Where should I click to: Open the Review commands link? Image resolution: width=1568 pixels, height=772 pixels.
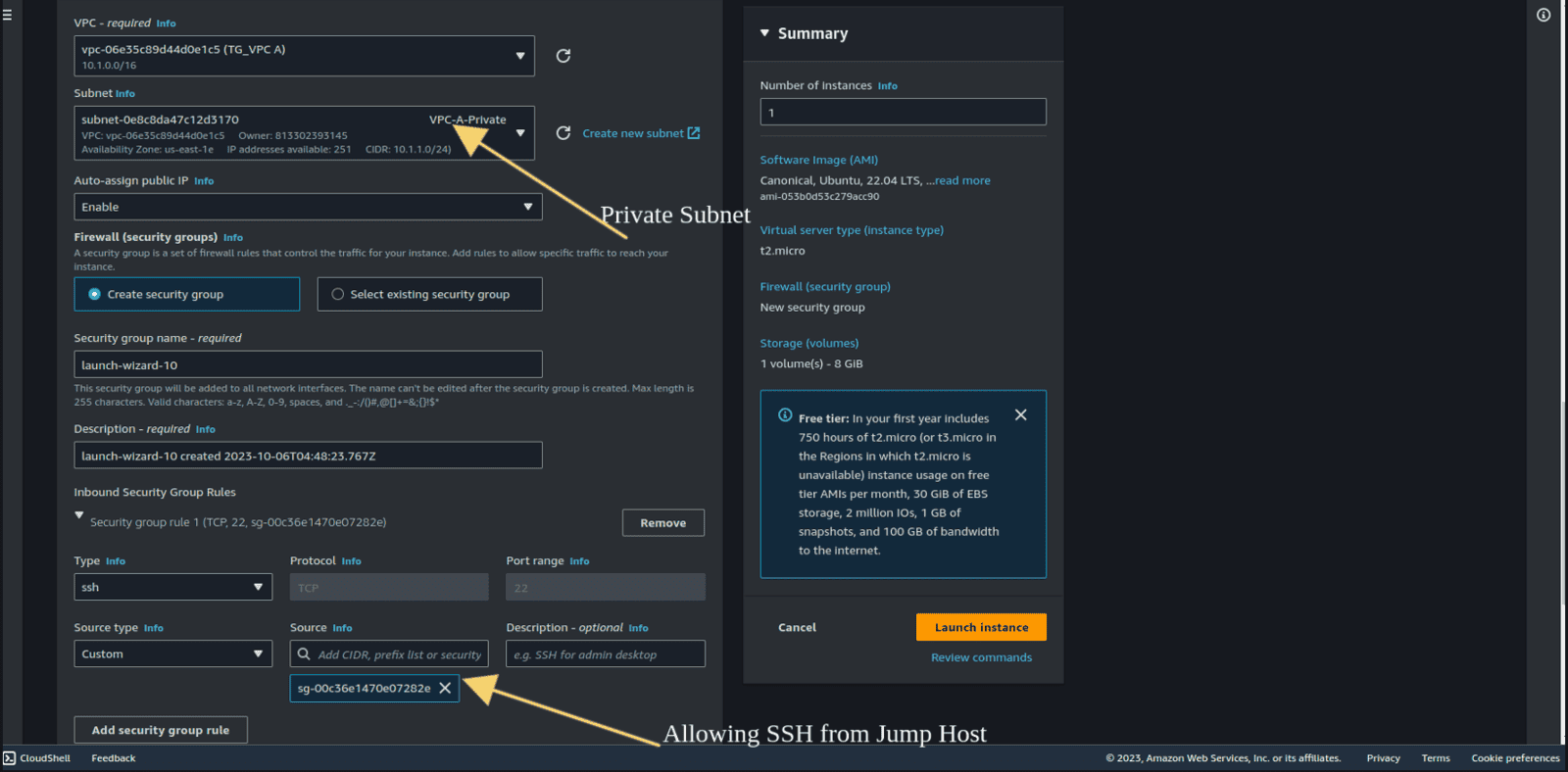pos(981,657)
